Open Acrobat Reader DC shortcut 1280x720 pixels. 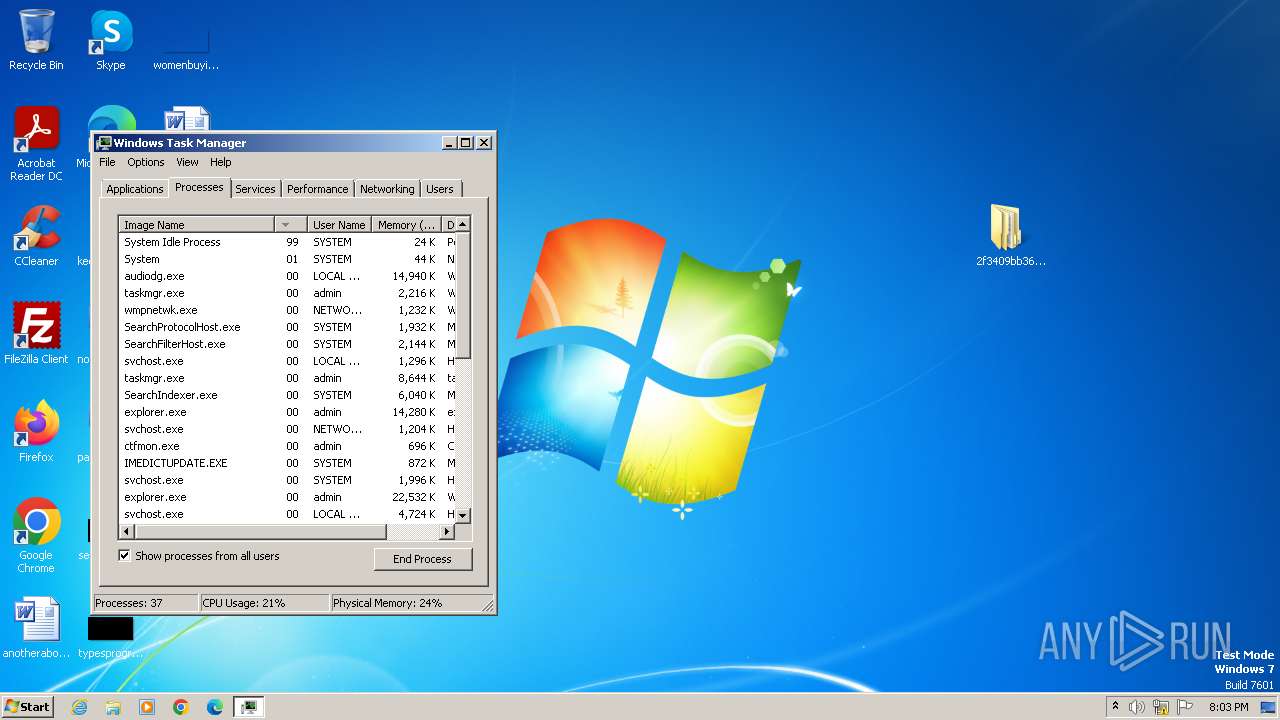36,144
